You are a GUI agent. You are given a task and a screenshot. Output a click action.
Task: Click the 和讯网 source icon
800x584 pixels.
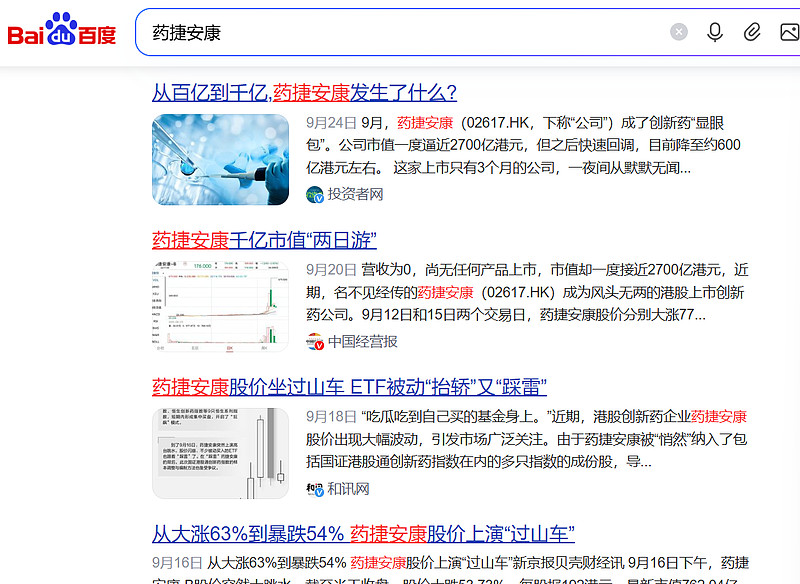coord(315,489)
